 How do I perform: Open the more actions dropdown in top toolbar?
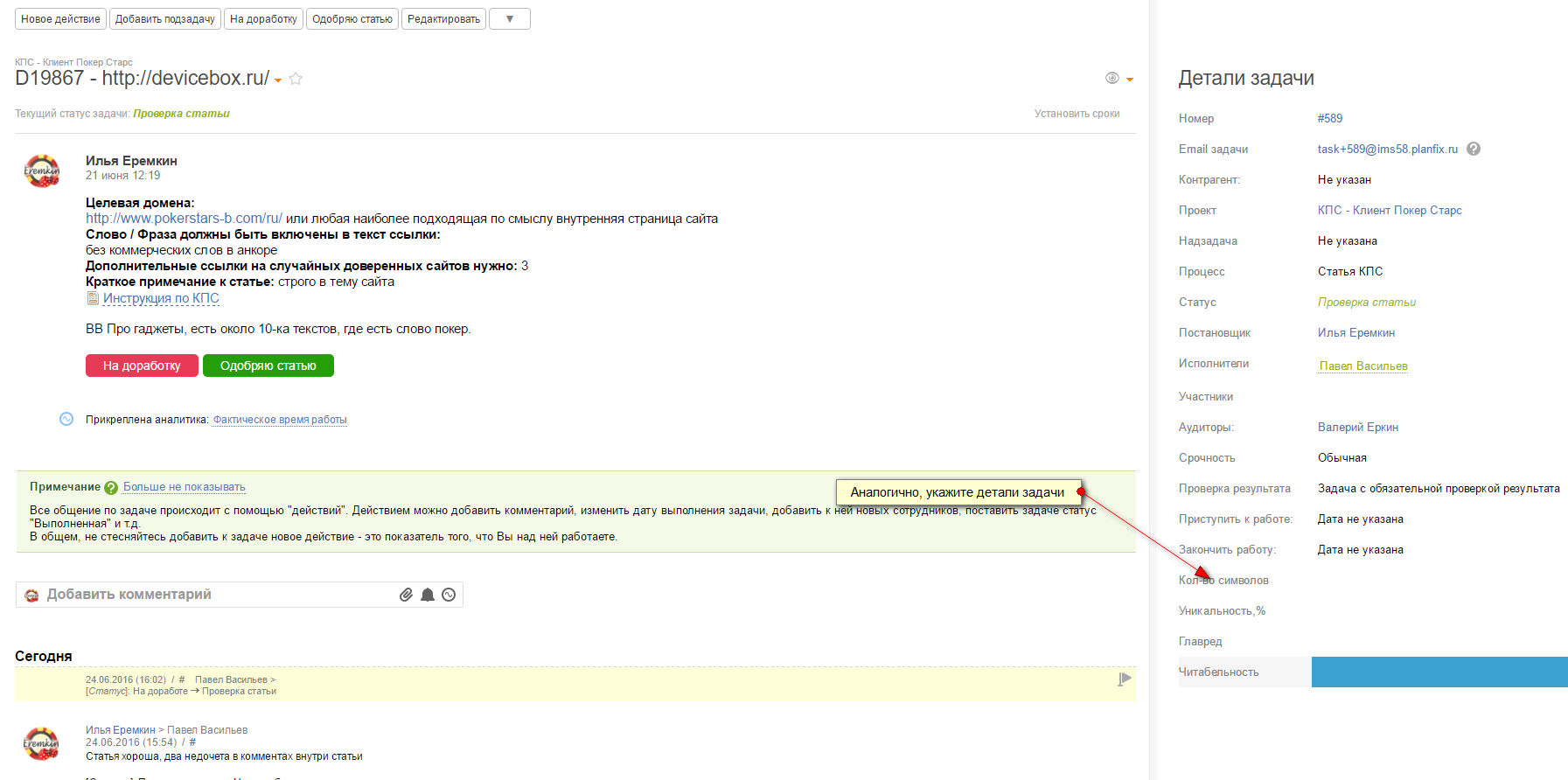(x=510, y=19)
